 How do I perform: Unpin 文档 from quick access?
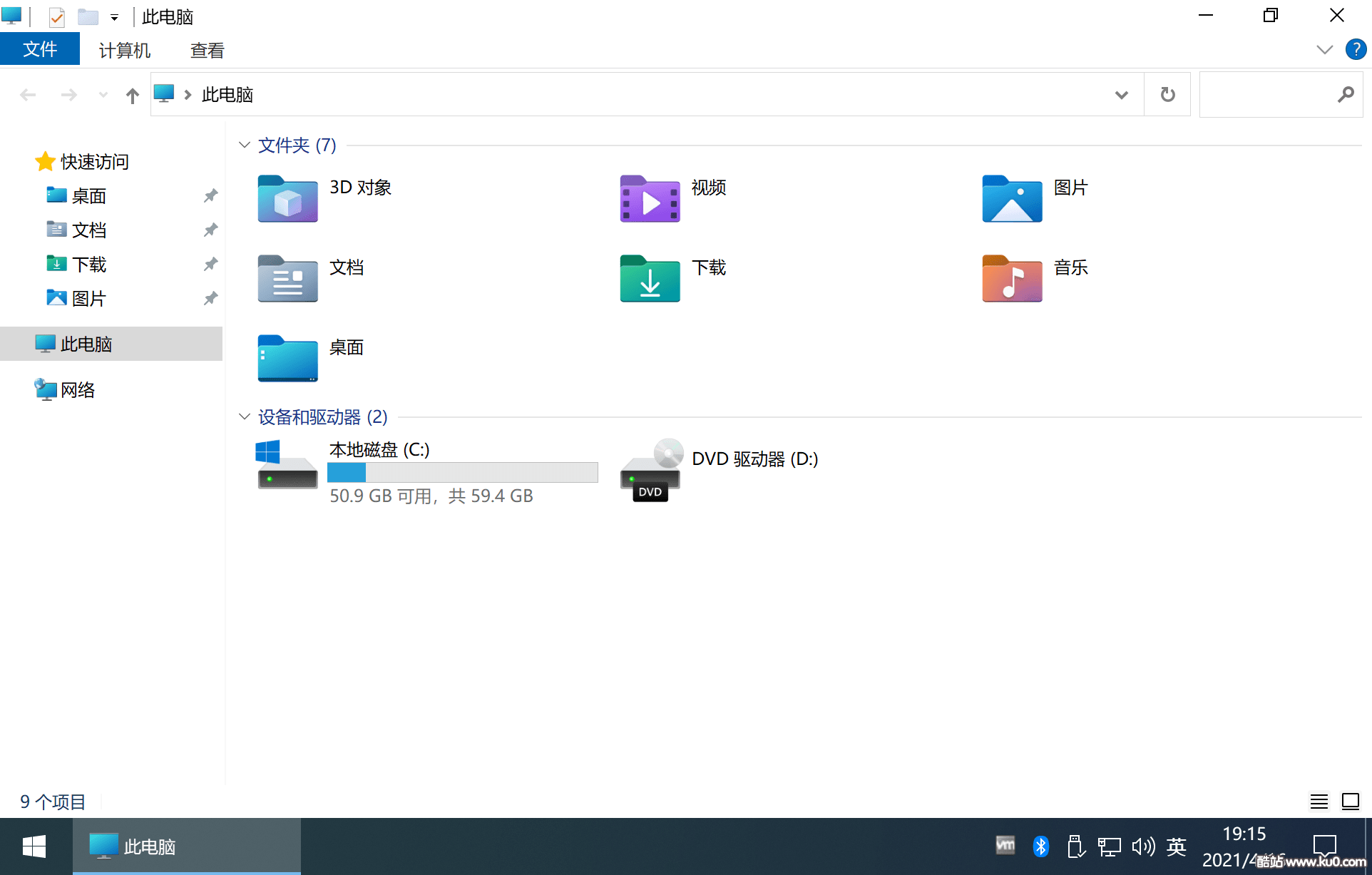(x=210, y=230)
